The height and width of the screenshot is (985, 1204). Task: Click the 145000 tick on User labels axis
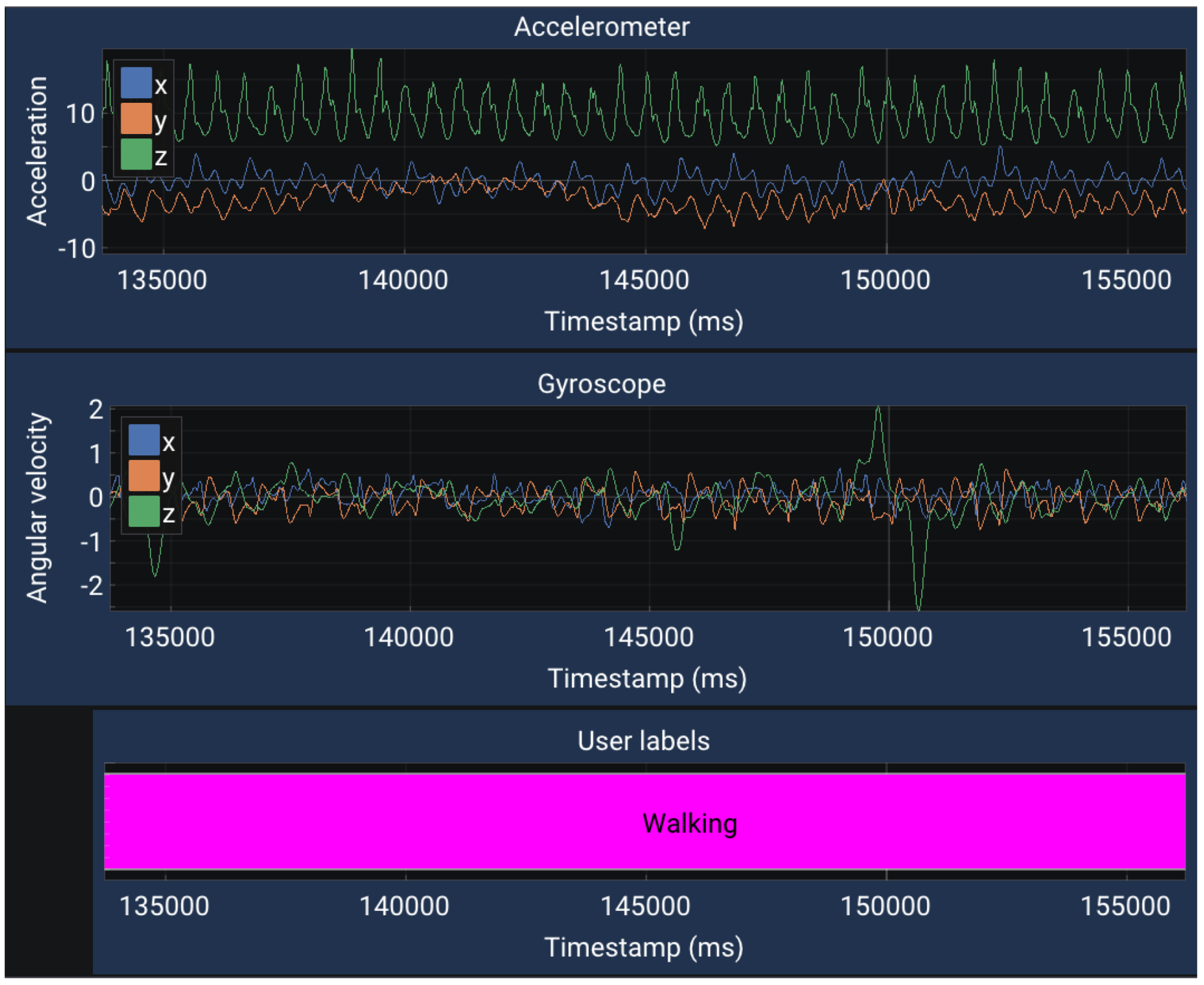pos(645,906)
